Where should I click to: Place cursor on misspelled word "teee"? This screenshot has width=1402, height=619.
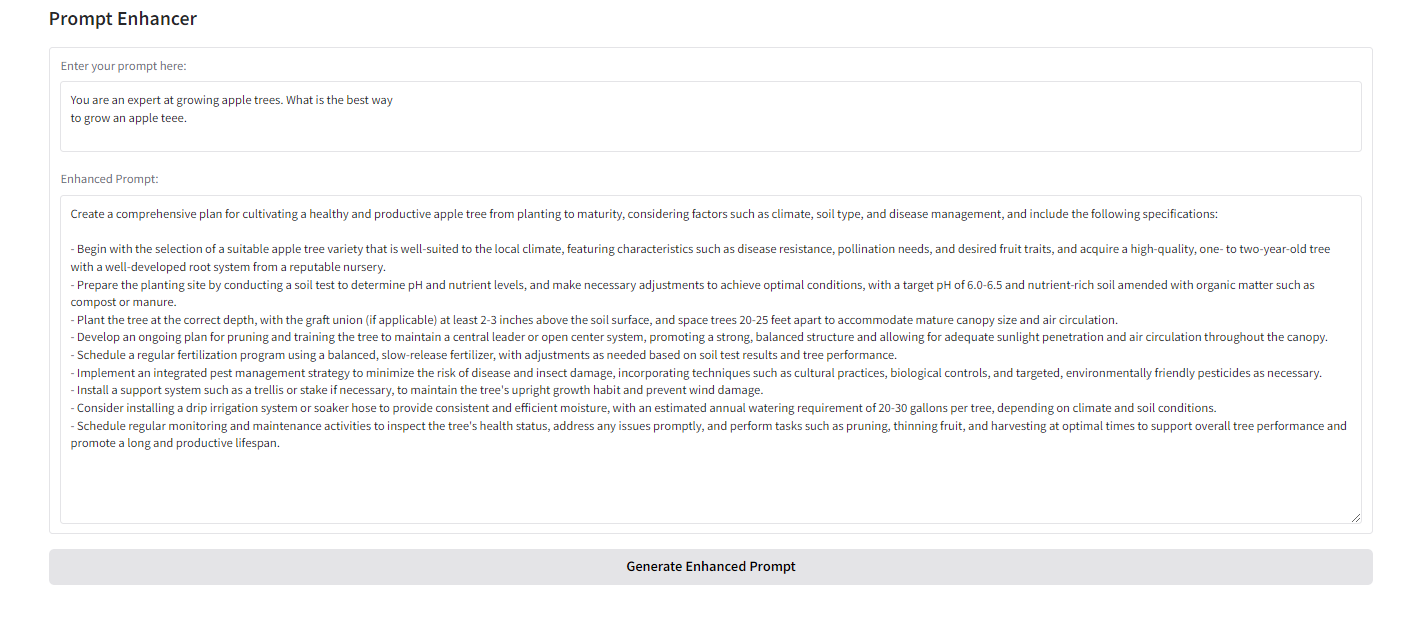click(x=173, y=118)
